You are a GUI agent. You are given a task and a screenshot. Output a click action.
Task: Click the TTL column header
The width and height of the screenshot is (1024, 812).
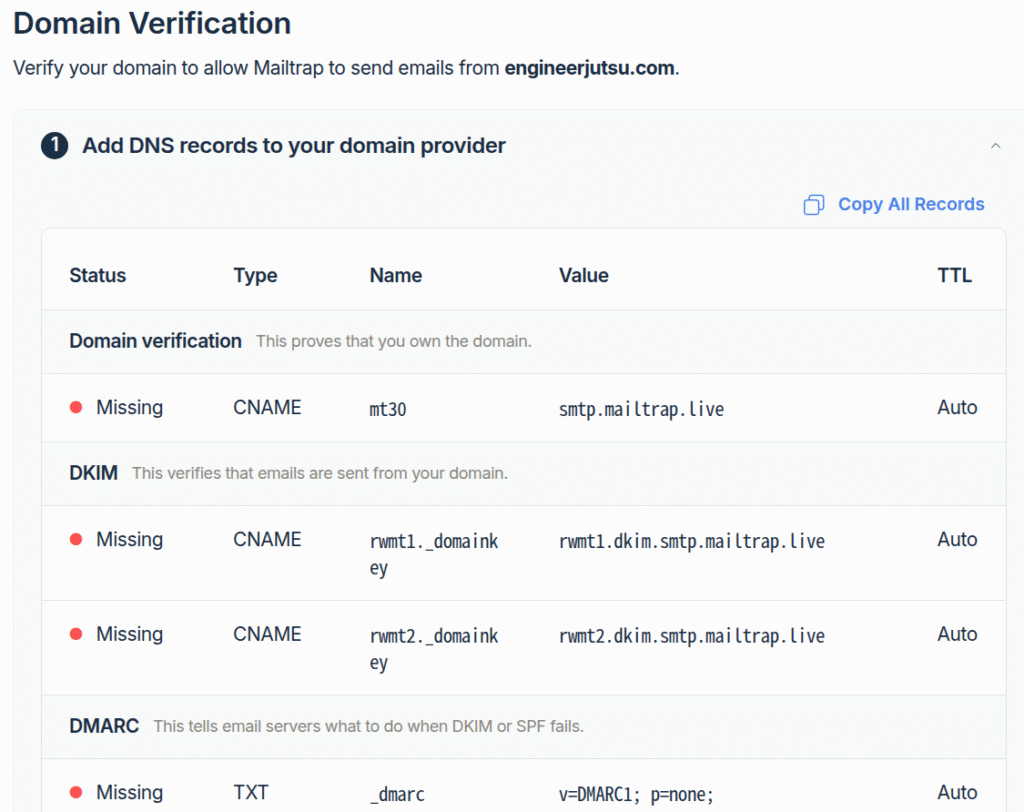(954, 275)
